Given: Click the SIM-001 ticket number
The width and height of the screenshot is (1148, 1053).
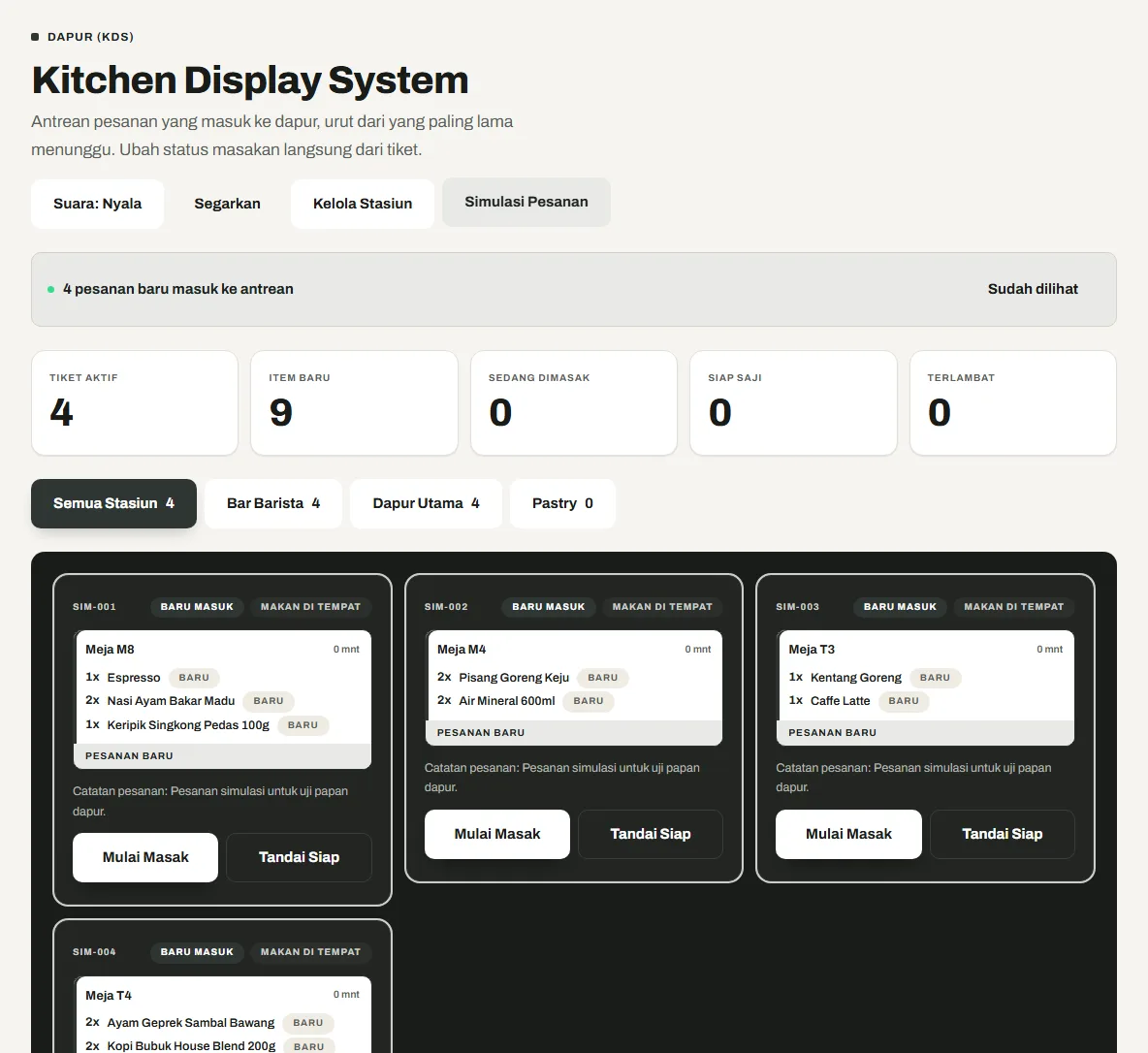Looking at the screenshot, I should 94,607.
